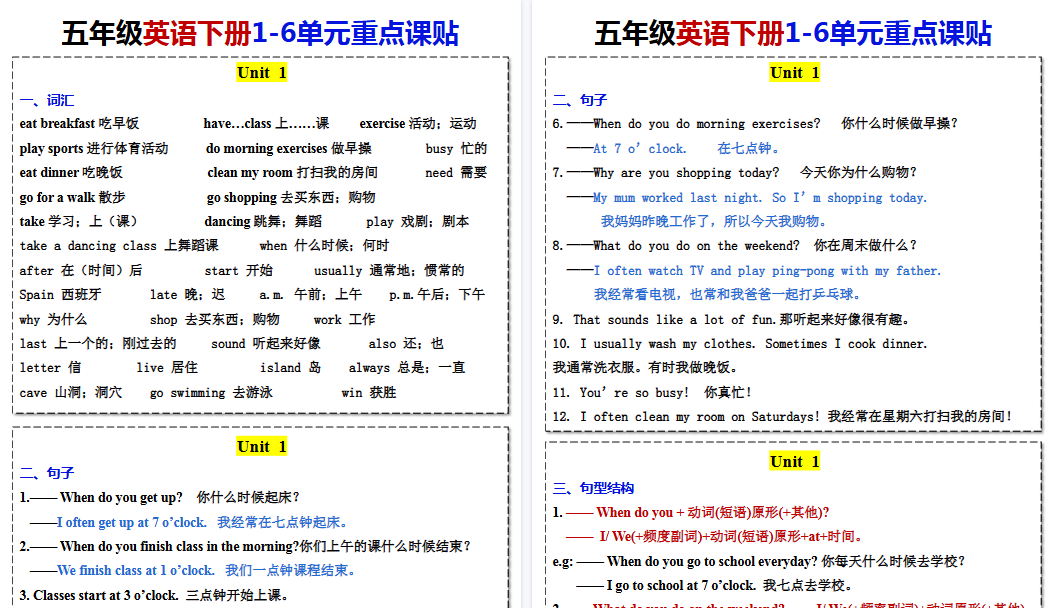
Task: Click sentence 6 about morning exercises
Action: [756, 124]
